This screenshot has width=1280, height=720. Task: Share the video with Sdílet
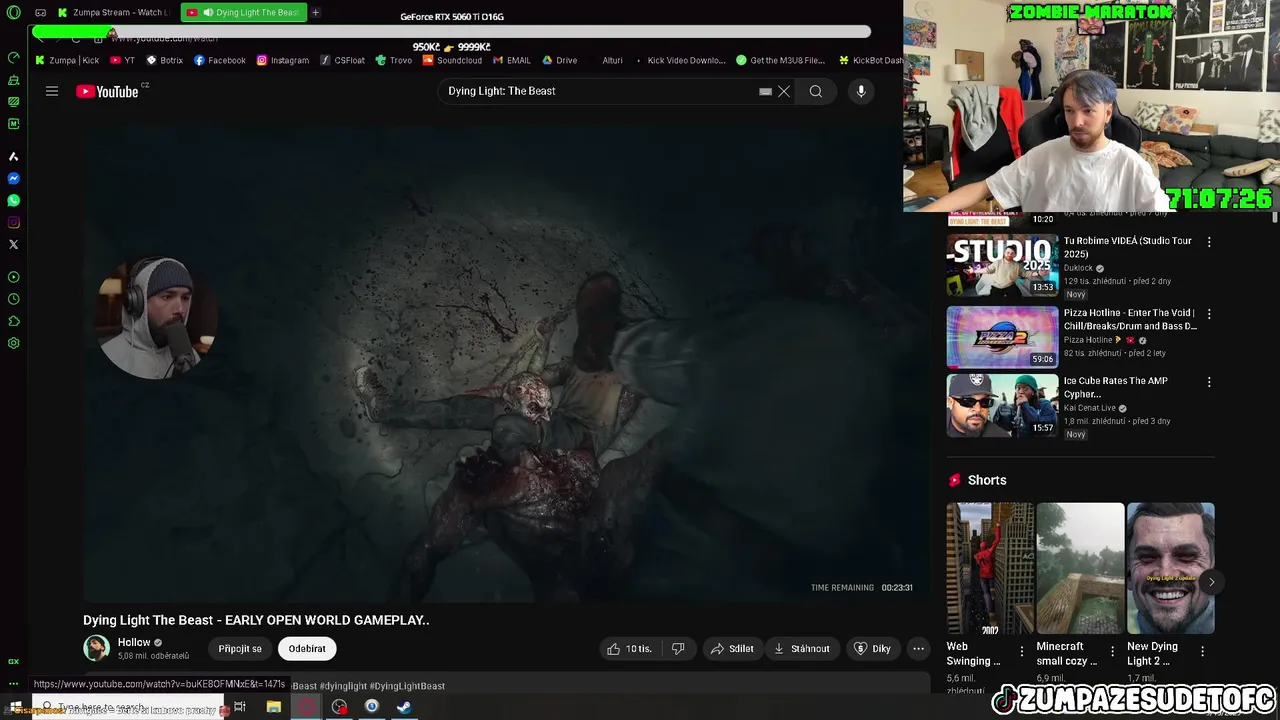tap(732, 649)
